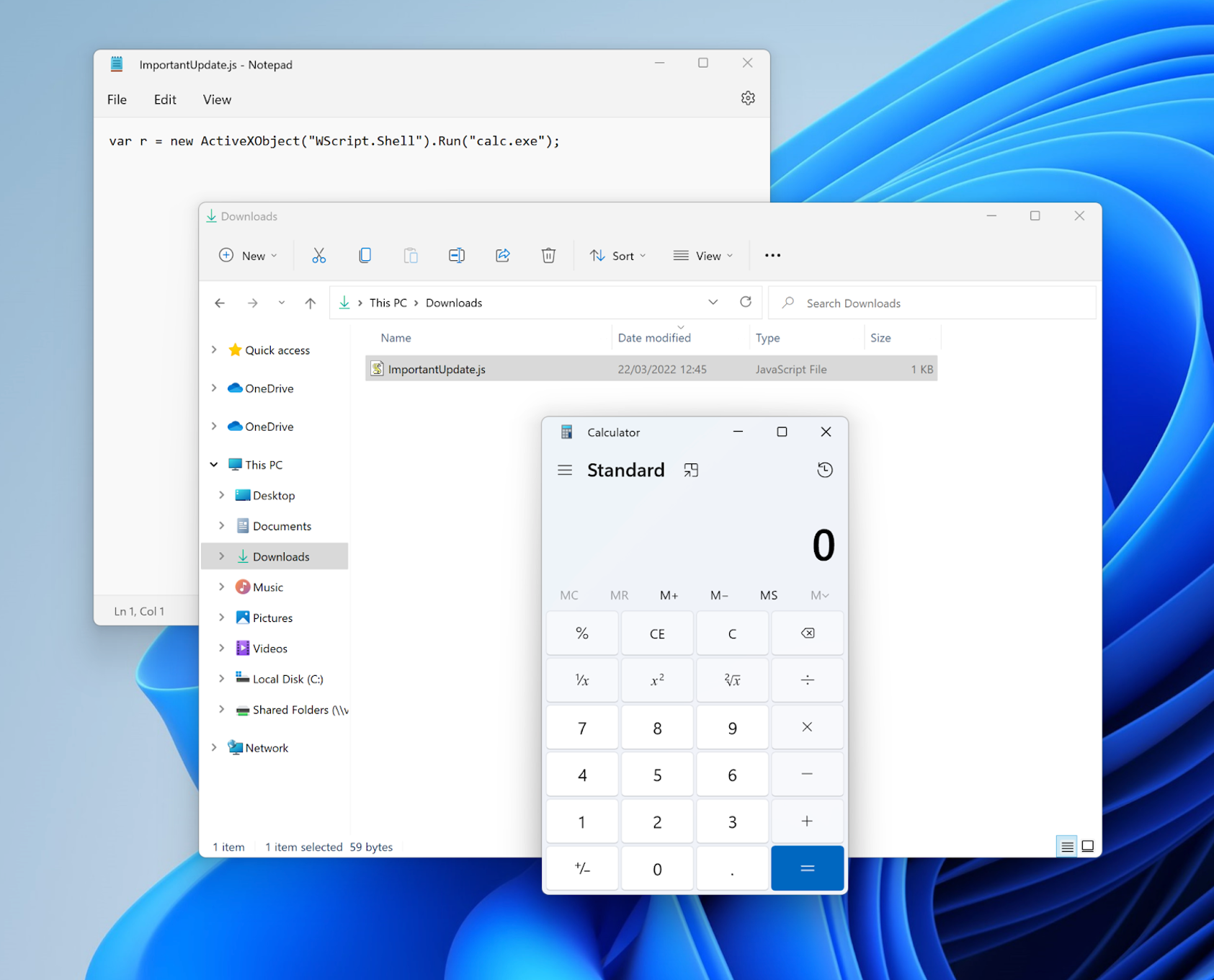Viewport: 1214px width, 980px height.
Task: Click the Share icon in Explorer toolbar
Action: click(503, 255)
